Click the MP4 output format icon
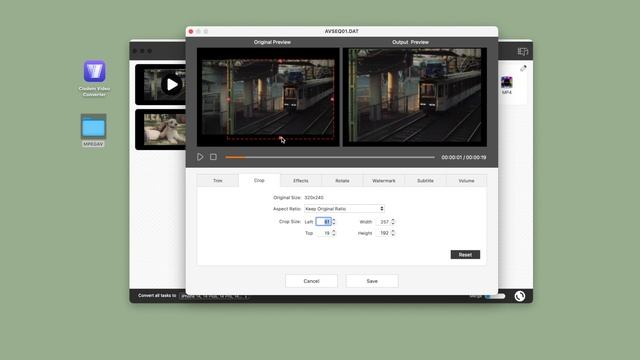This screenshot has height=360, width=640. tap(507, 82)
